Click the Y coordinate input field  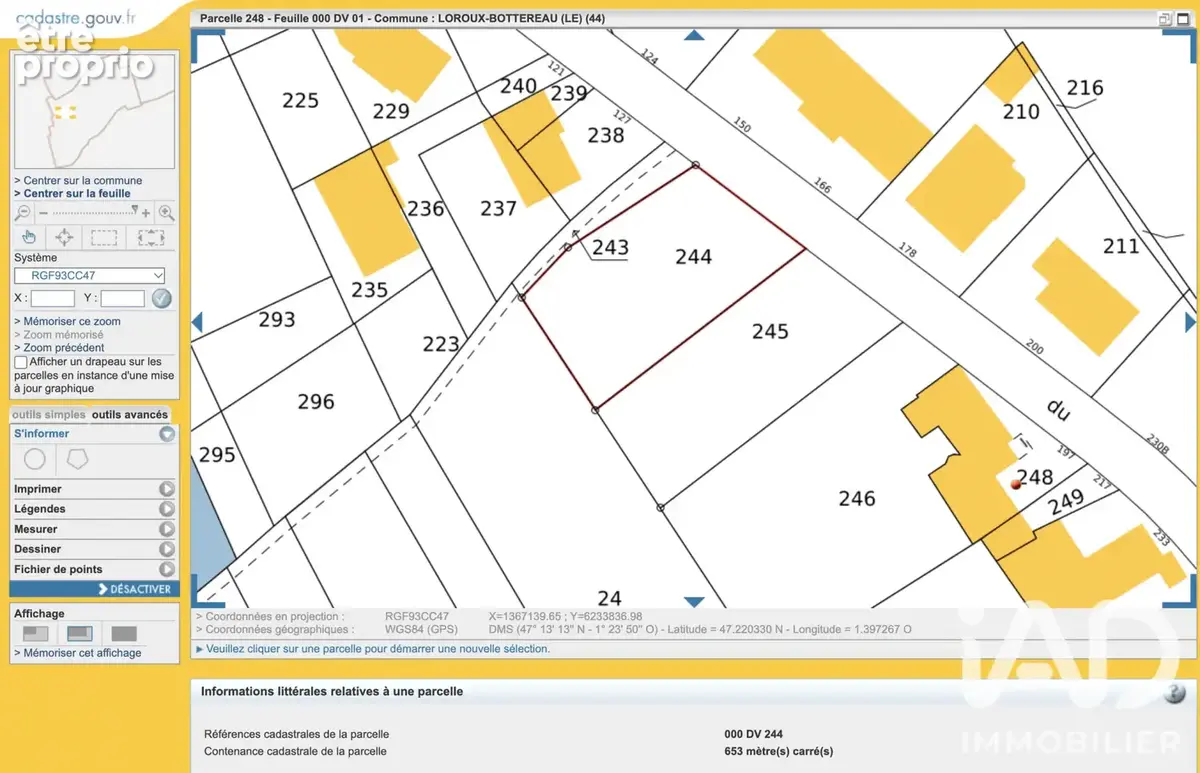[x=123, y=298]
